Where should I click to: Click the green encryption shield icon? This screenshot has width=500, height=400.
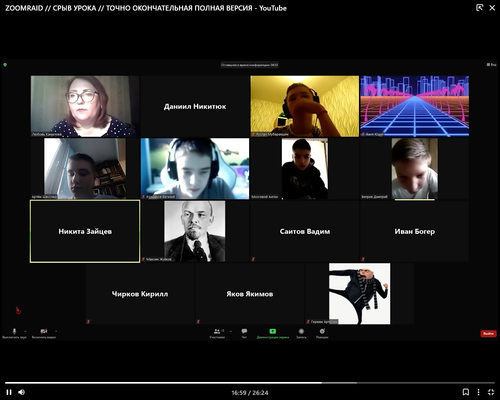[5, 65]
